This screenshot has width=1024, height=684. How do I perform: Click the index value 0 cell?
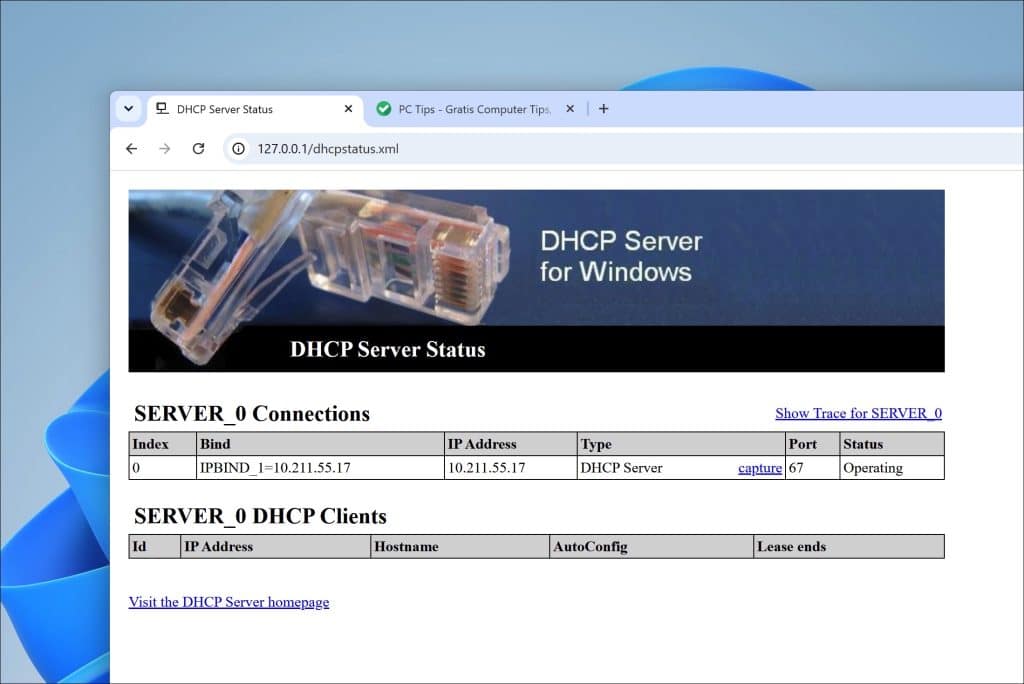163,468
